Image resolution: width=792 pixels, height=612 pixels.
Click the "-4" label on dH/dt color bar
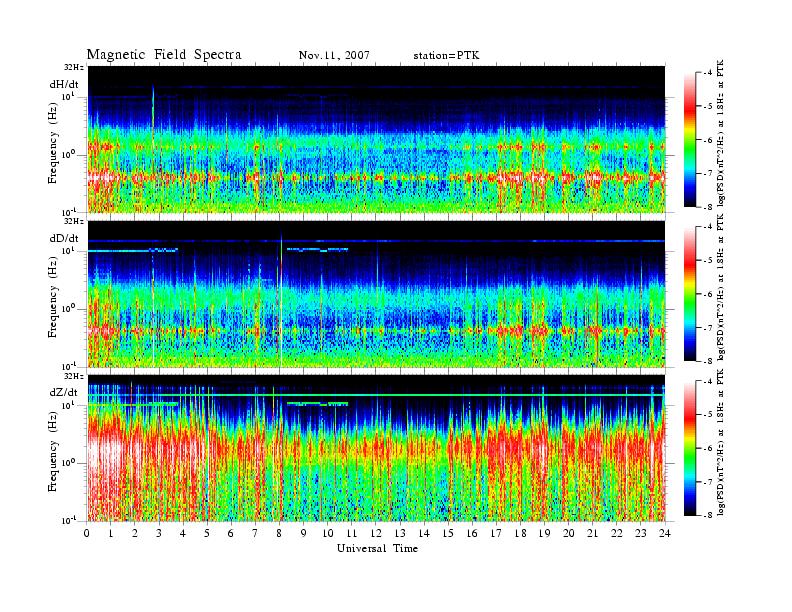pos(708,73)
